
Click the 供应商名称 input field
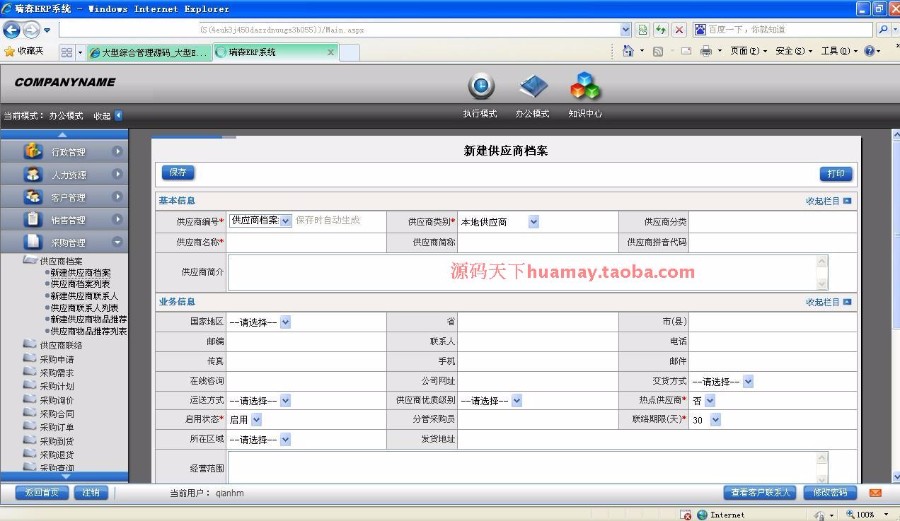306,242
